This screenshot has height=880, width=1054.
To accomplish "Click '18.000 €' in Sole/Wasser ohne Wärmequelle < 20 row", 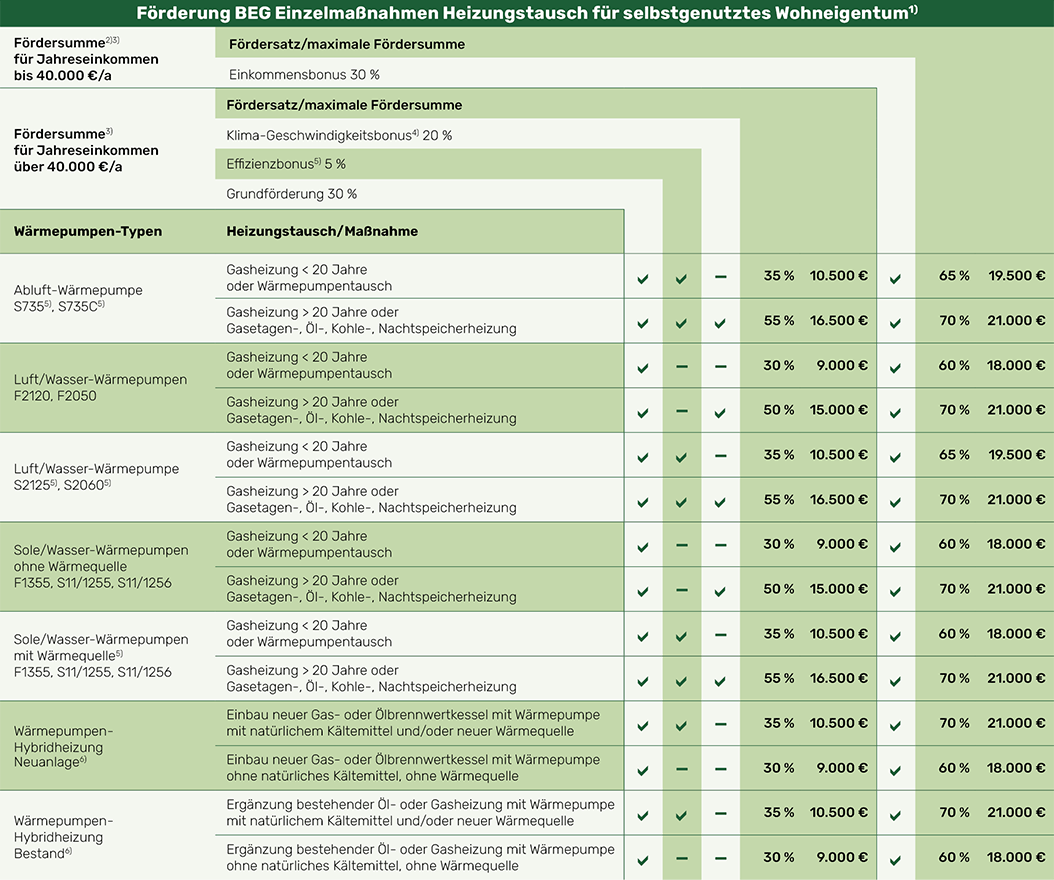I will 1016,544.
